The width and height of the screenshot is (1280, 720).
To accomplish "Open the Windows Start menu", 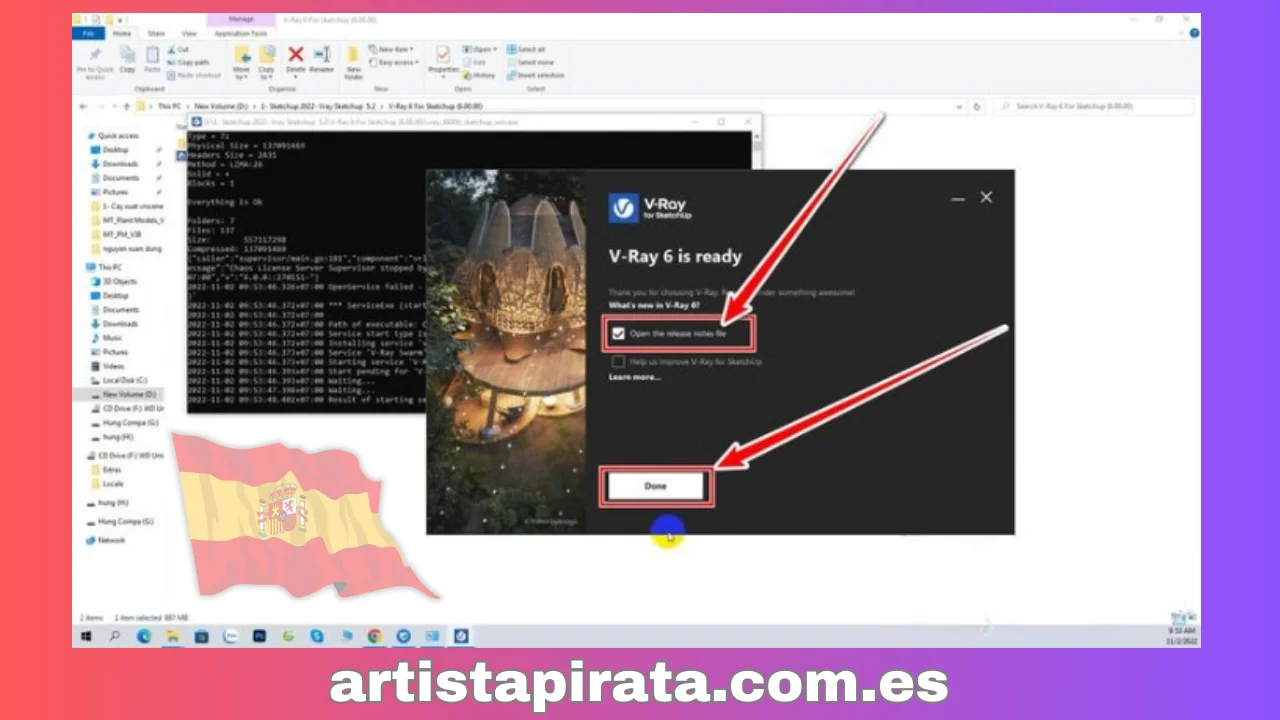I will [x=86, y=636].
